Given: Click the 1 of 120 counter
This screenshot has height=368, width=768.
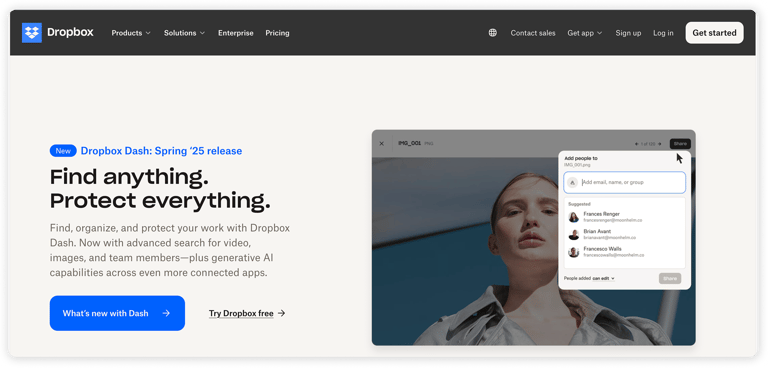Looking at the screenshot, I should (648, 144).
